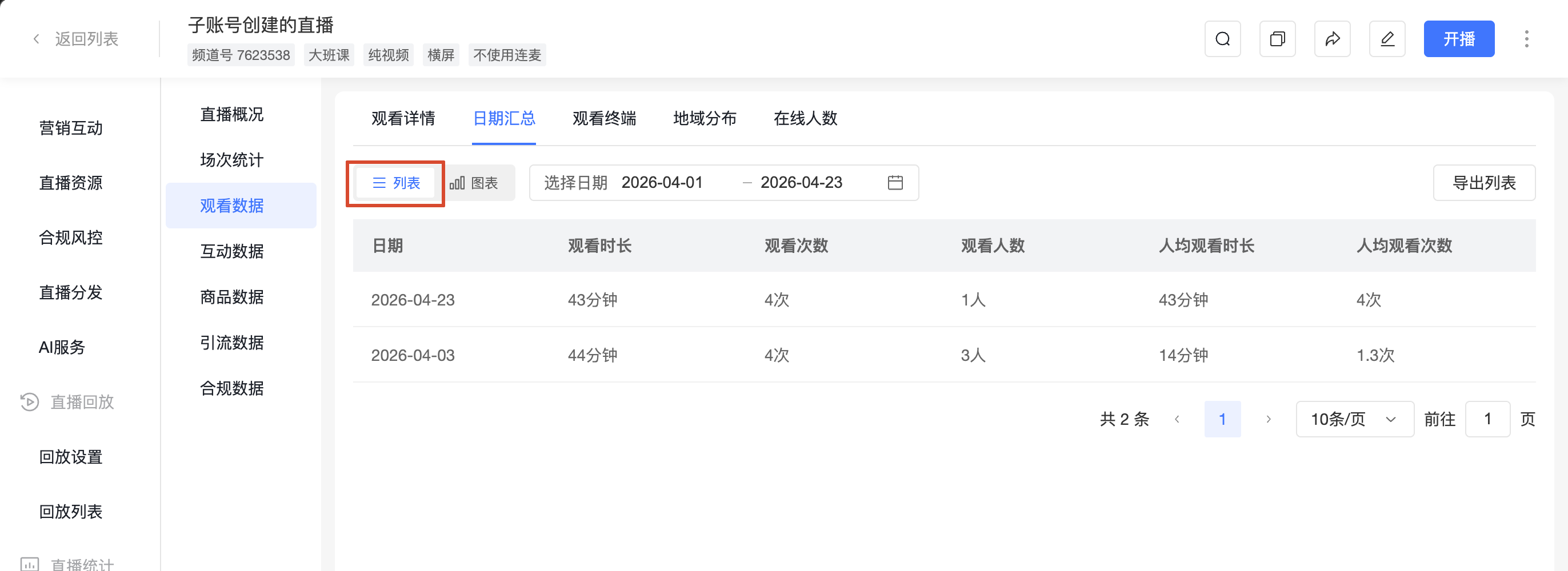Click the 人均观看时长 column header
The width and height of the screenshot is (1568, 571).
[x=1206, y=246]
